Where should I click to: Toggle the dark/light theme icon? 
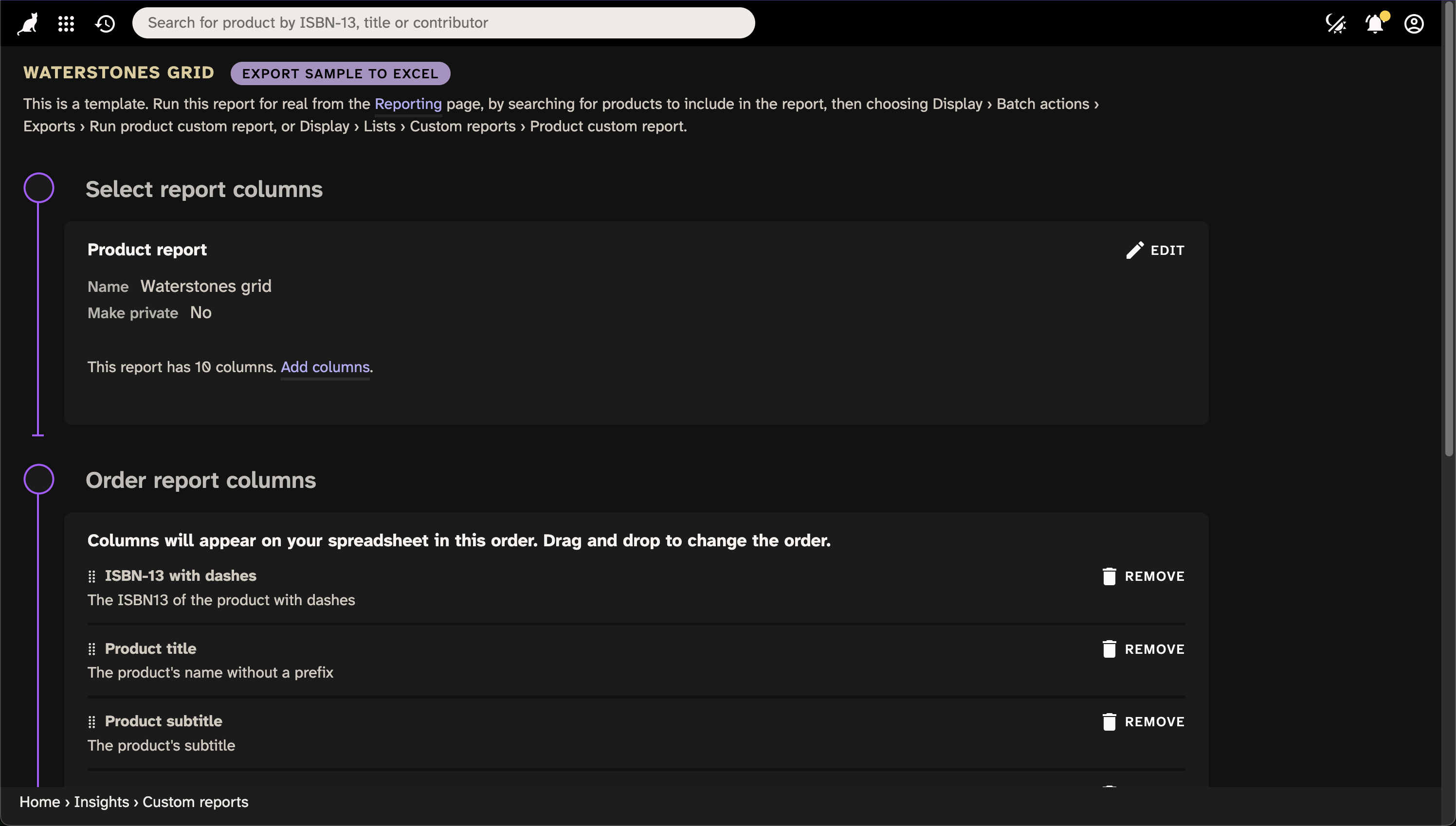click(x=1337, y=23)
